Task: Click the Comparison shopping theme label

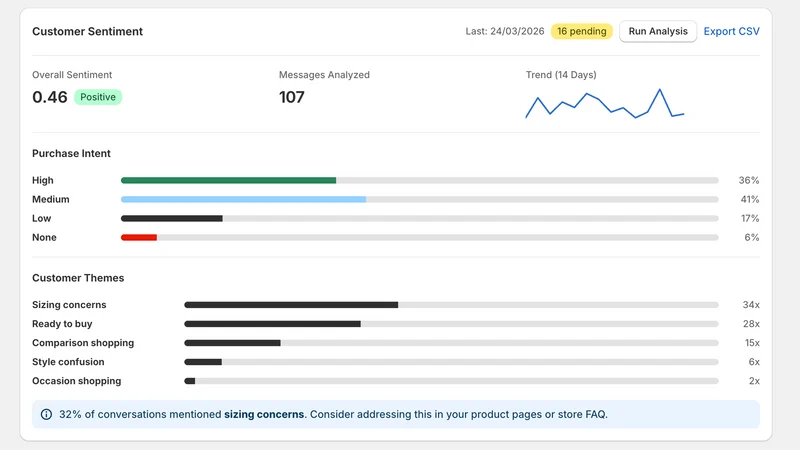Action: [83, 343]
